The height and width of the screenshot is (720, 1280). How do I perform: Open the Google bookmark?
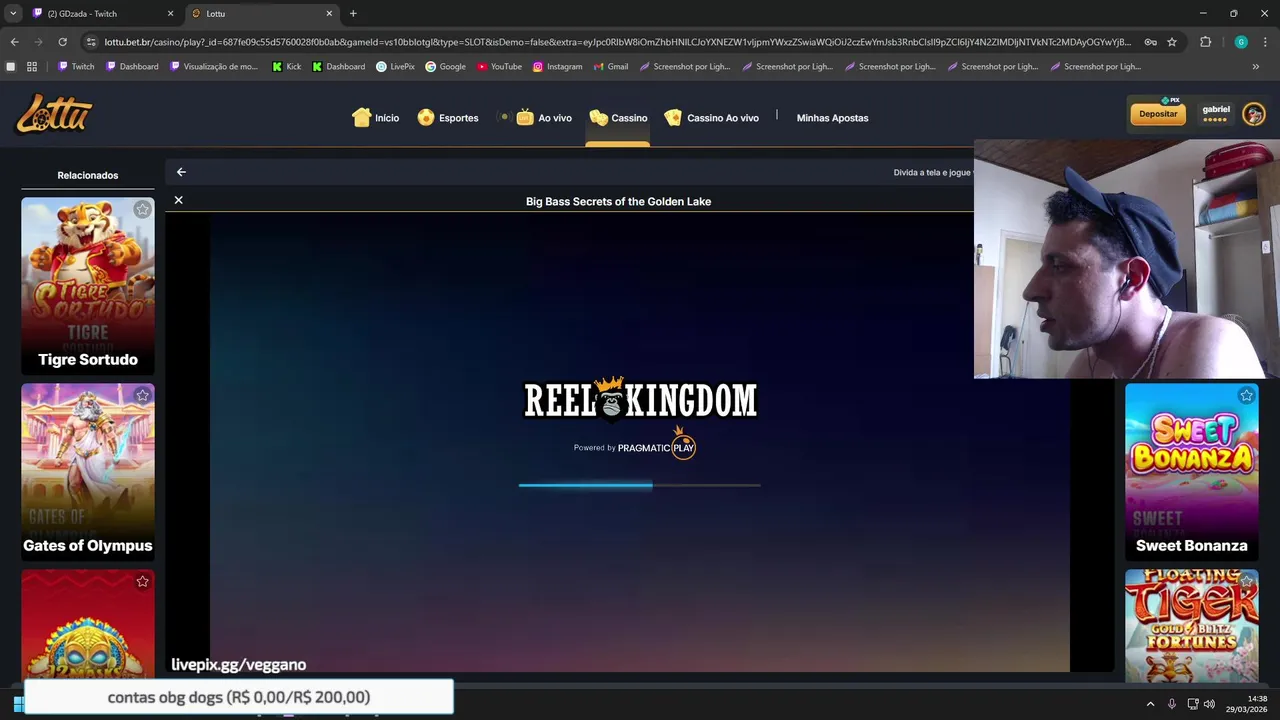[x=445, y=67]
